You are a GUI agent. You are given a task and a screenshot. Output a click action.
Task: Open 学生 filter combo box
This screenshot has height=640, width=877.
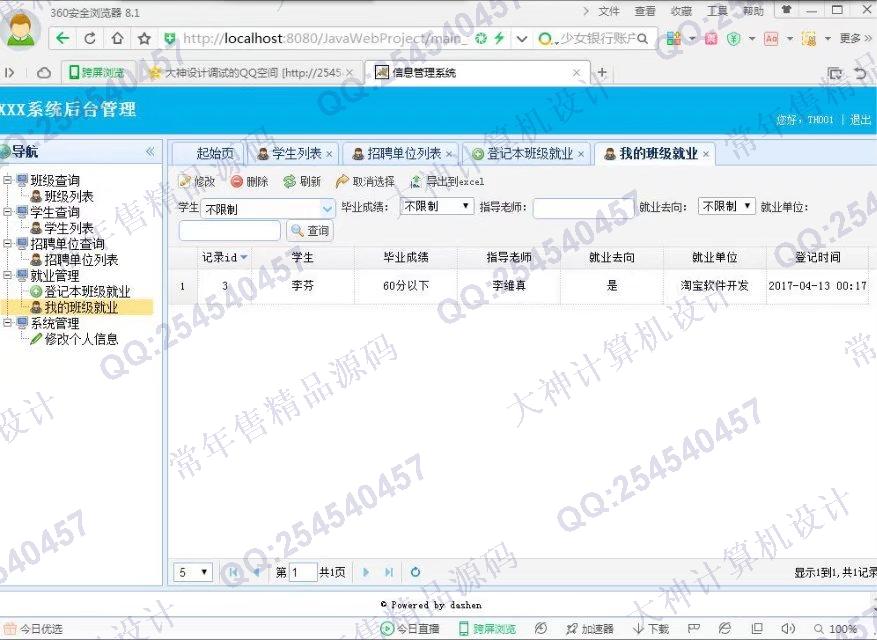pos(327,209)
